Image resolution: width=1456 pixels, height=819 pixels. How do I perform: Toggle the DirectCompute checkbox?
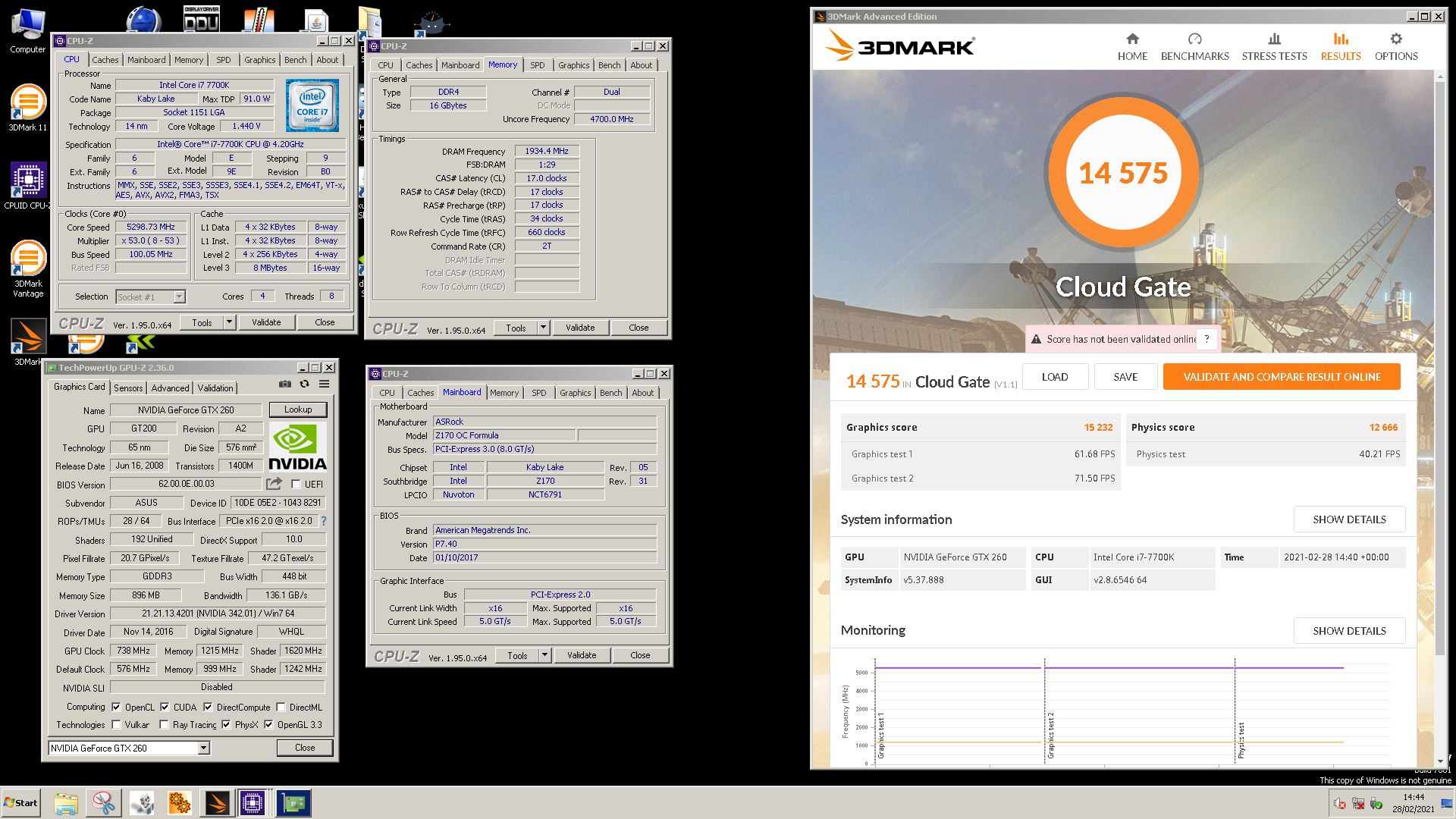(x=208, y=707)
